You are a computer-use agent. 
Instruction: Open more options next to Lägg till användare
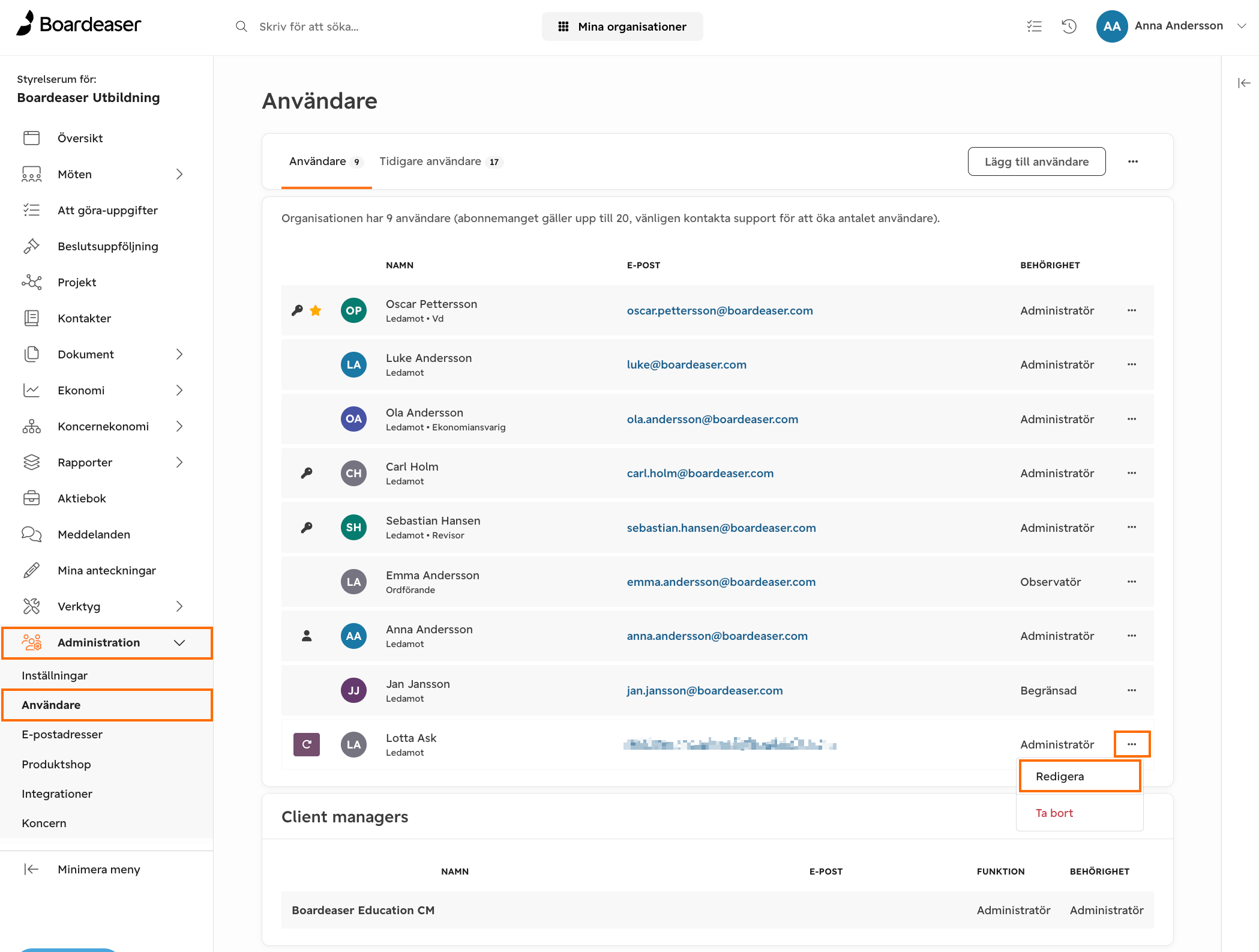[x=1133, y=161]
